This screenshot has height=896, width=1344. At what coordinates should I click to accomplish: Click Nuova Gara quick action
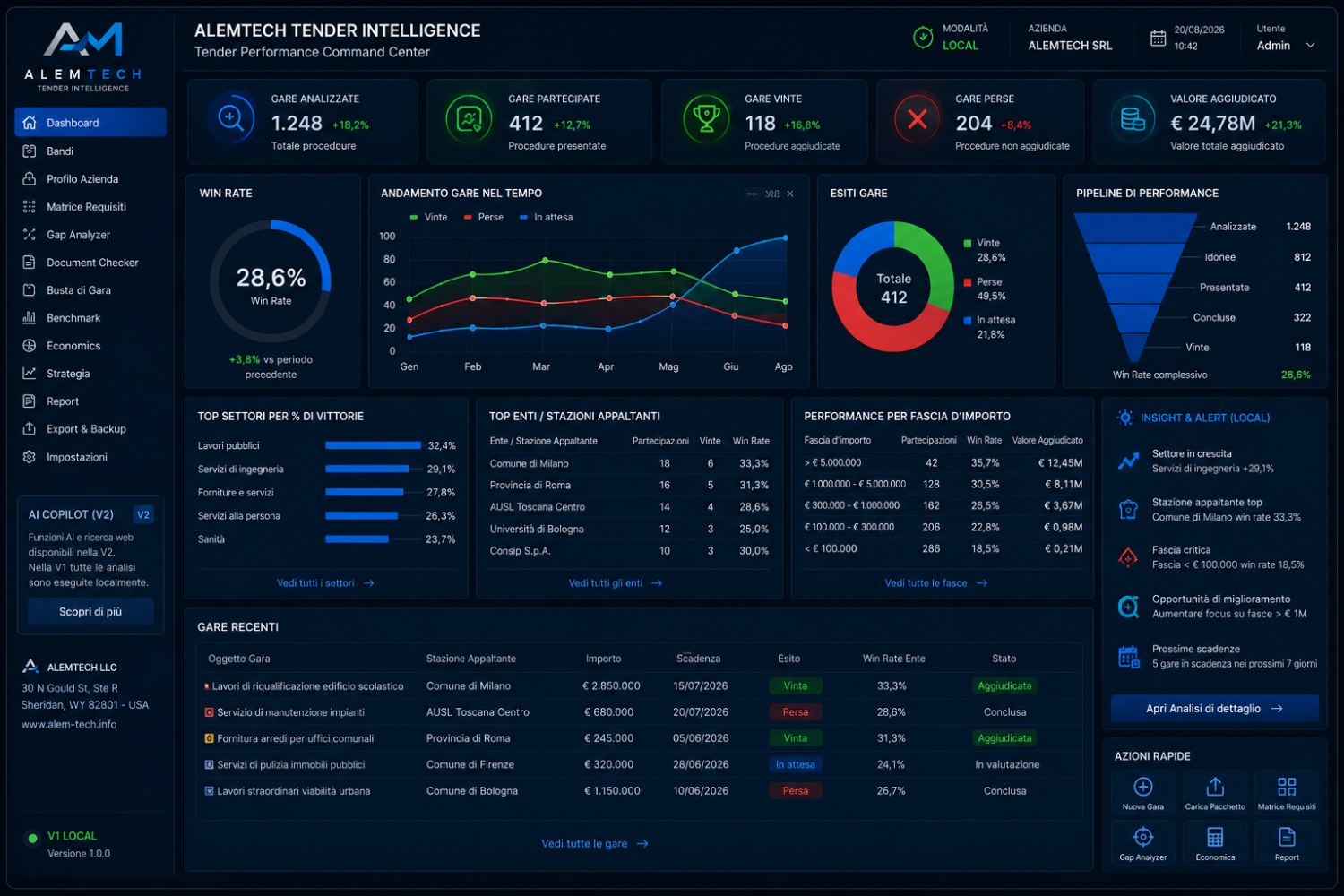pos(1143,793)
